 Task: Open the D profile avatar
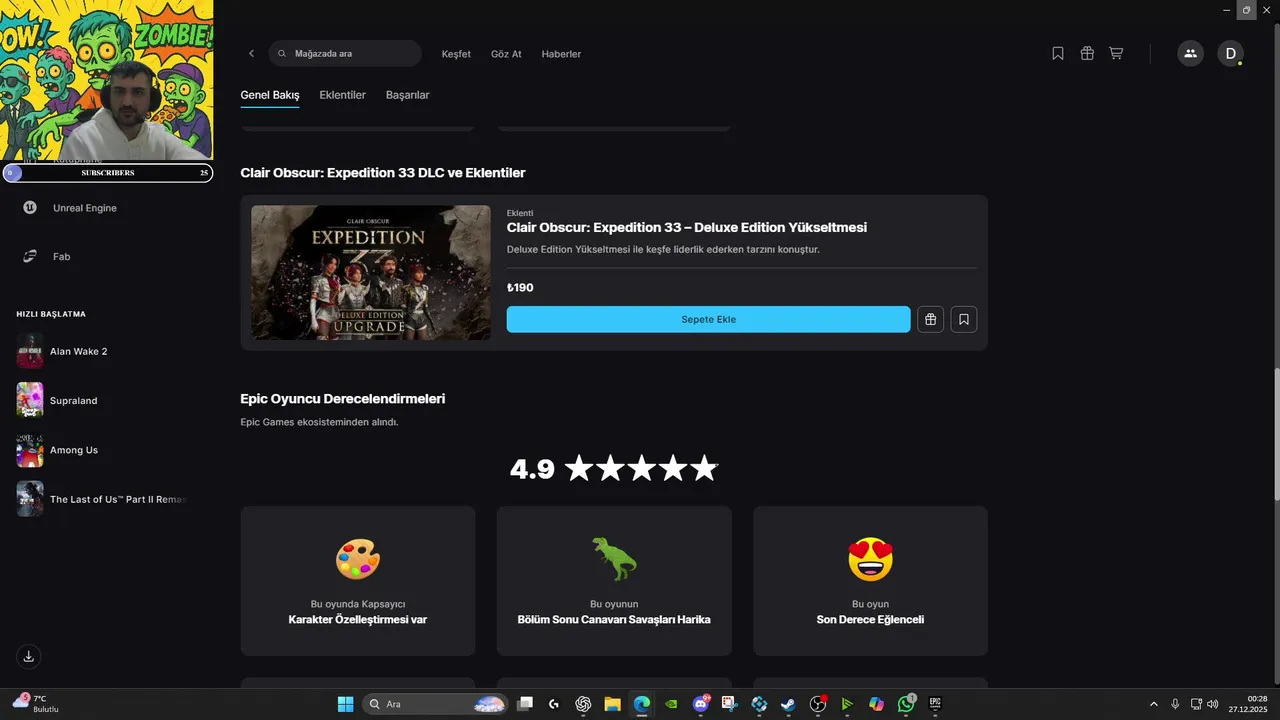(x=1230, y=54)
